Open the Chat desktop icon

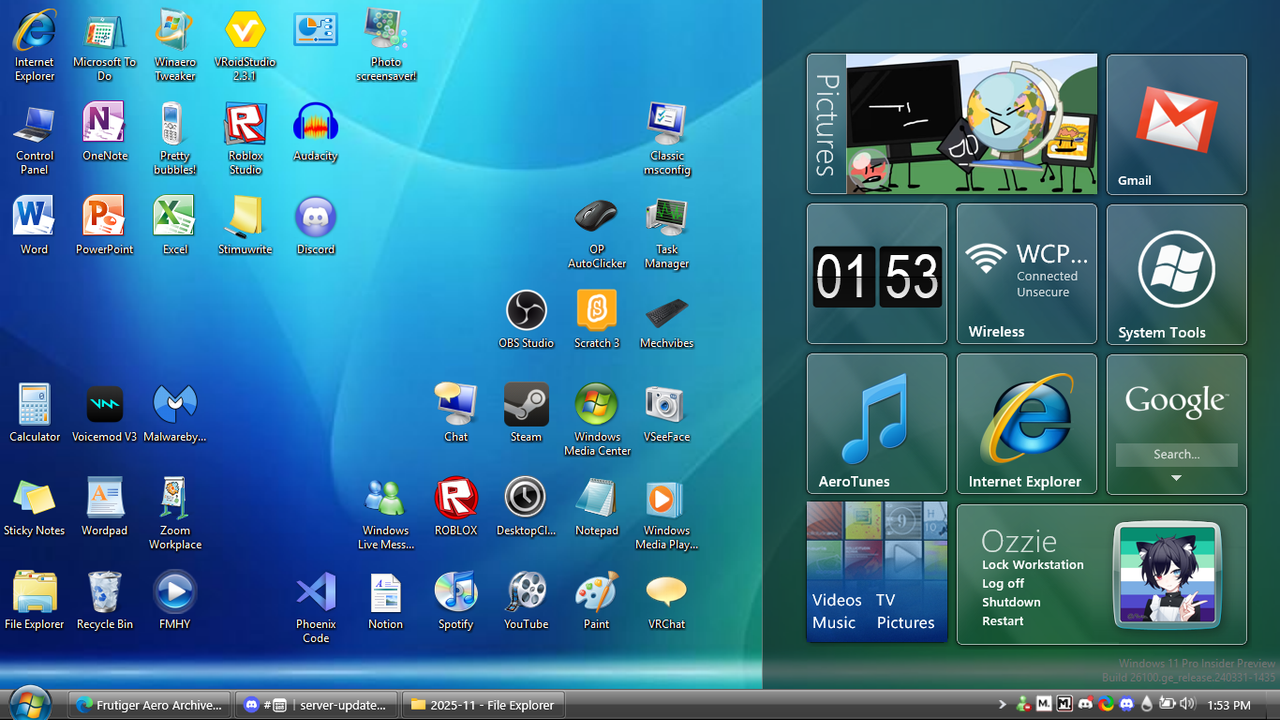tap(456, 413)
